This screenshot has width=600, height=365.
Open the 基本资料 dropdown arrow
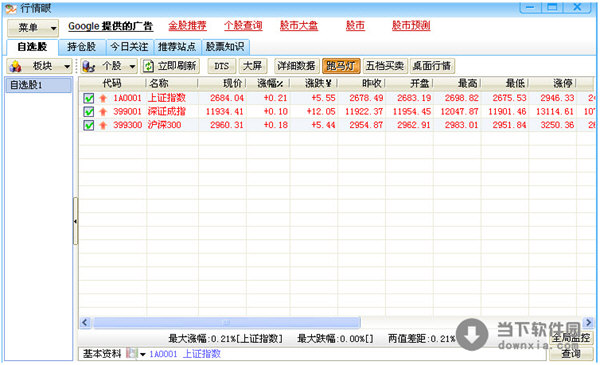click(143, 354)
